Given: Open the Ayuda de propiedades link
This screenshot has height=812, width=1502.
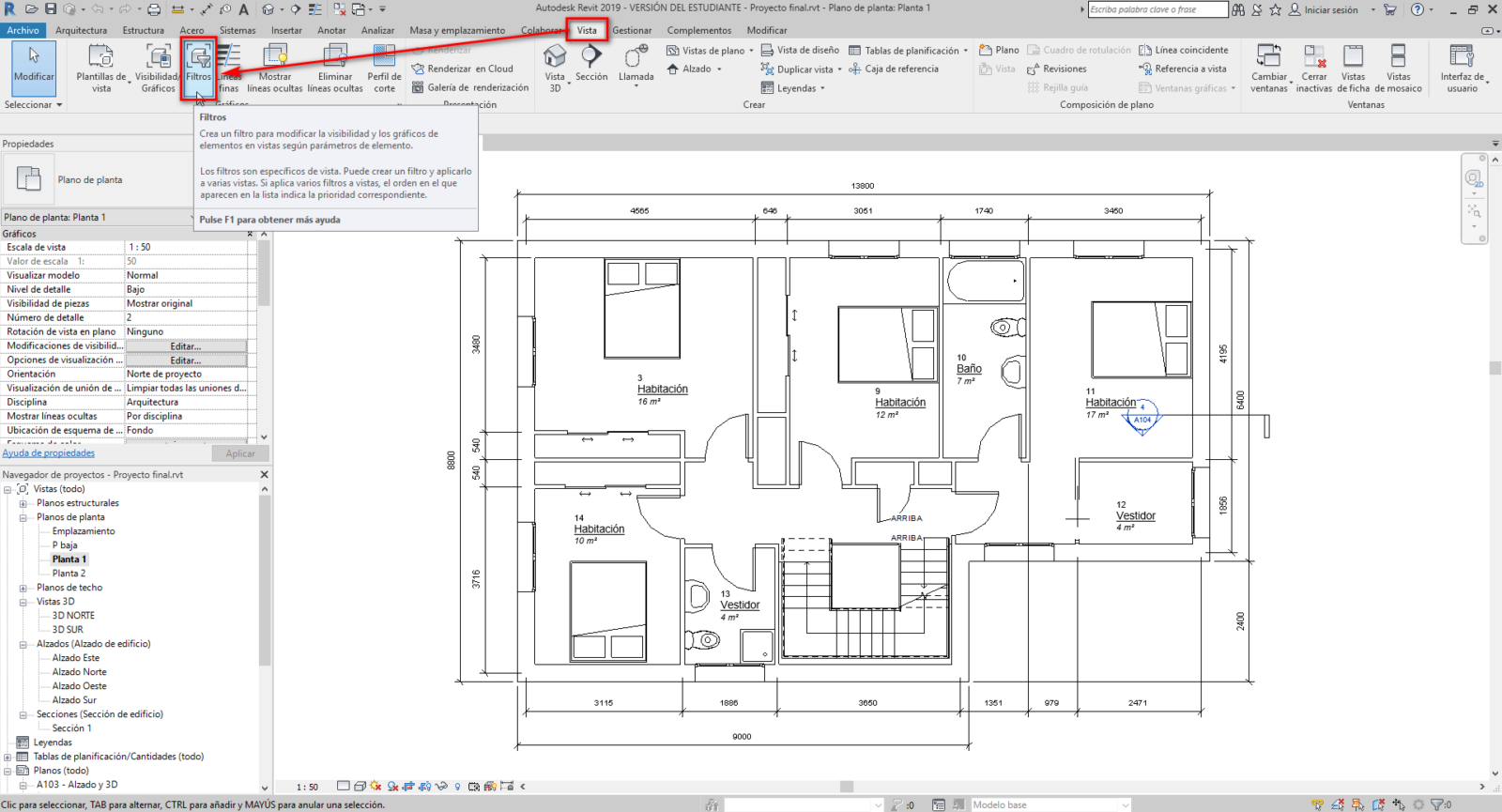Looking at the screenshot, I should pos(49,453).
